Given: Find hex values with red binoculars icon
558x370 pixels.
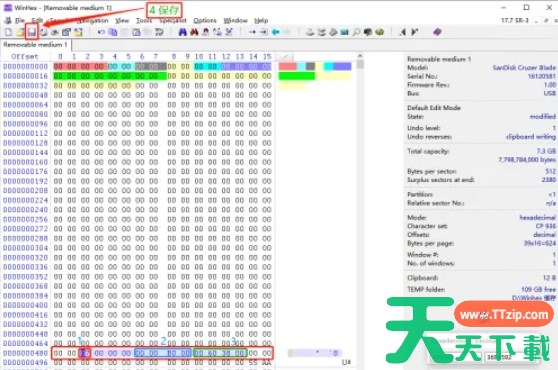Looking at the screenshot, I should [x=194, y=32].
